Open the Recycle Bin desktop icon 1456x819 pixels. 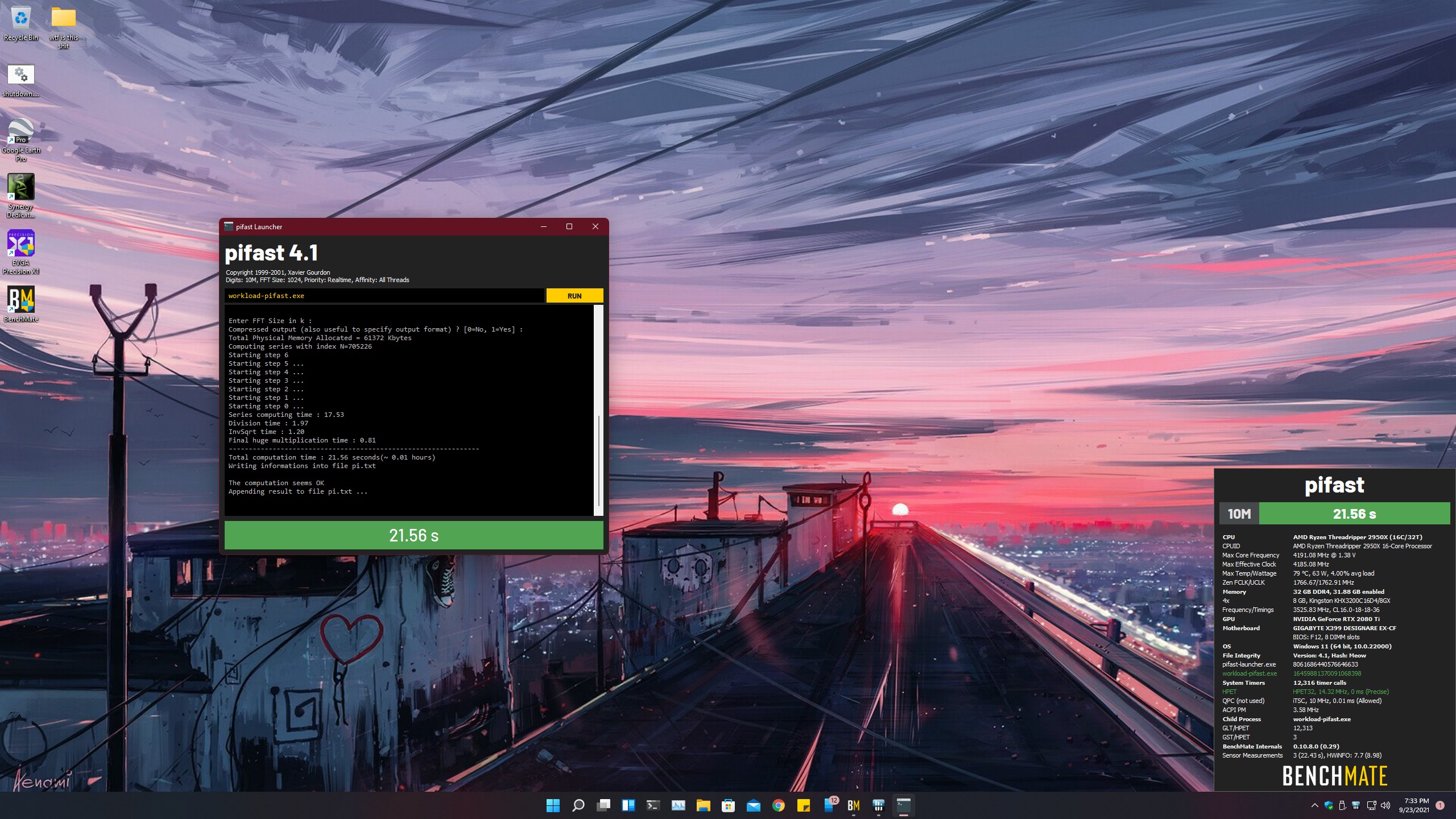click(21, 24)
